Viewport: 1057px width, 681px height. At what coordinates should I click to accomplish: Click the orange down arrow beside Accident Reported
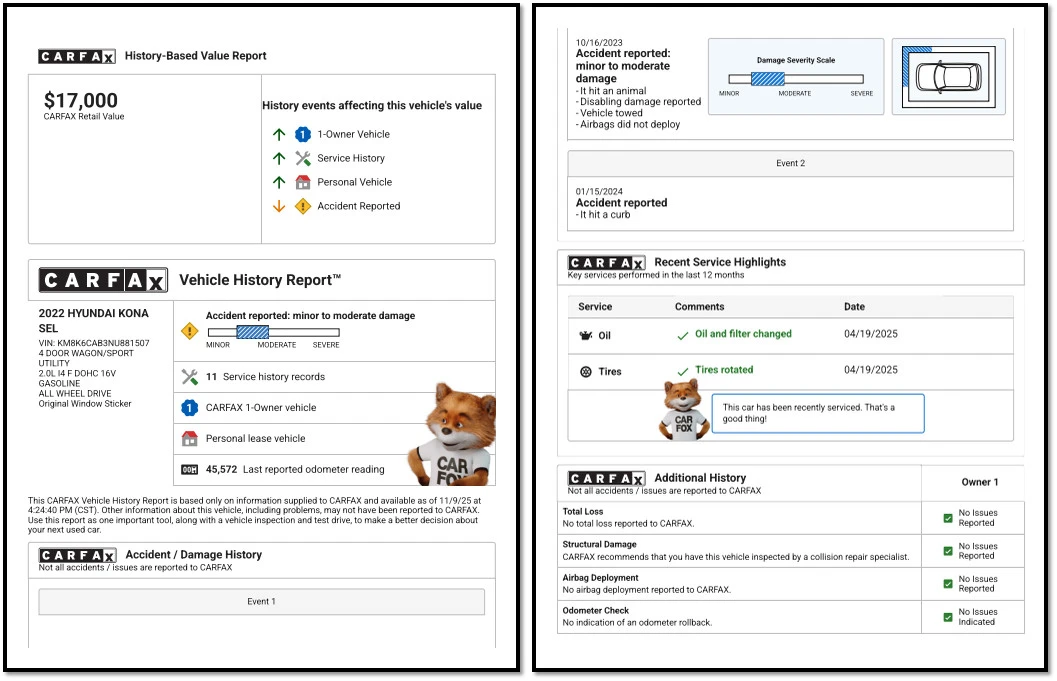pos(279,206)
